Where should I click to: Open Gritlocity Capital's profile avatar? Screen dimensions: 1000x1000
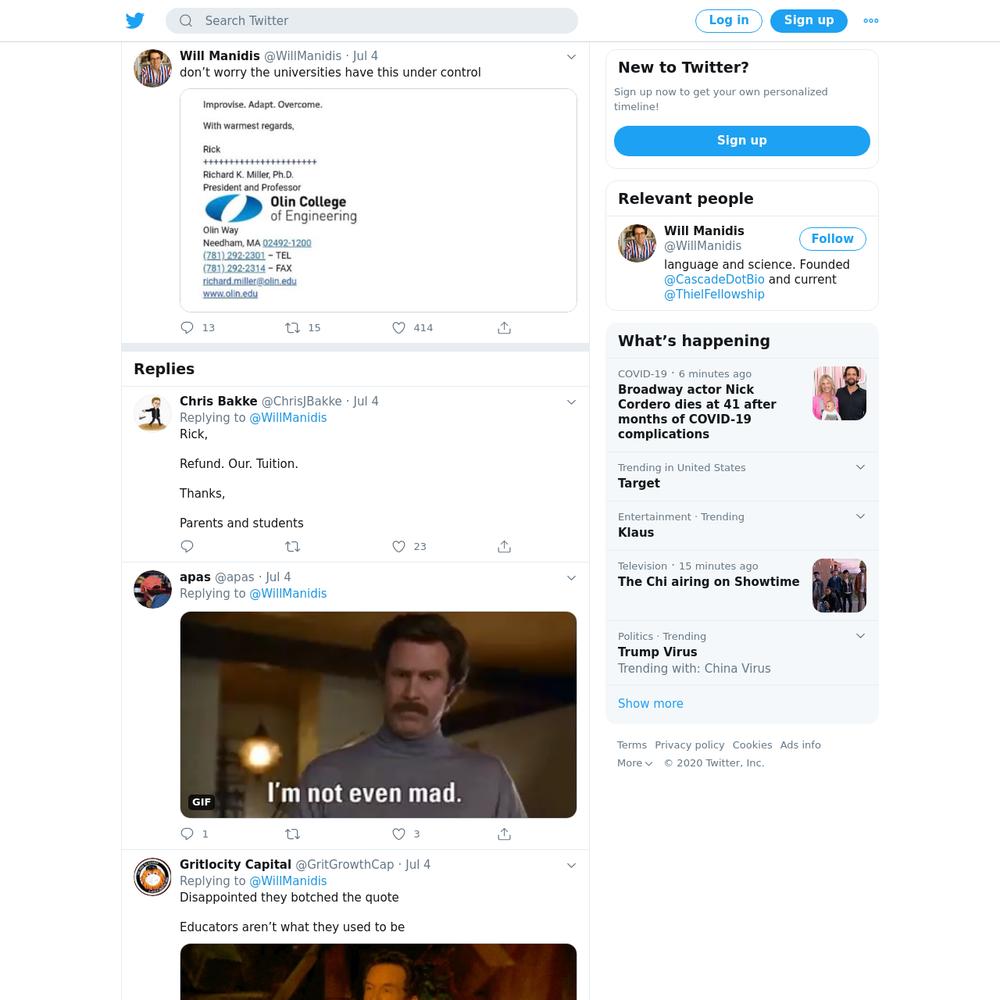click(x=152, y=877)
